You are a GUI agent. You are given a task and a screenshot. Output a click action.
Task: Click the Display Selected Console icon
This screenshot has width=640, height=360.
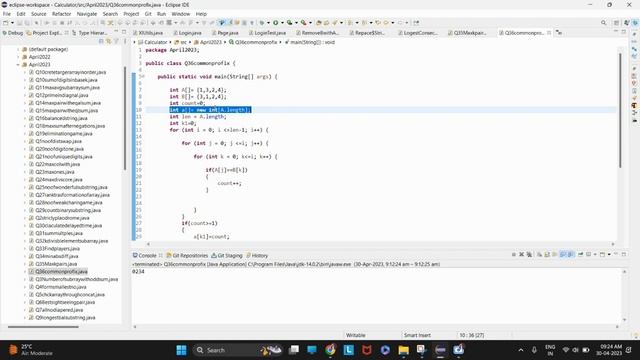point(588,254)
